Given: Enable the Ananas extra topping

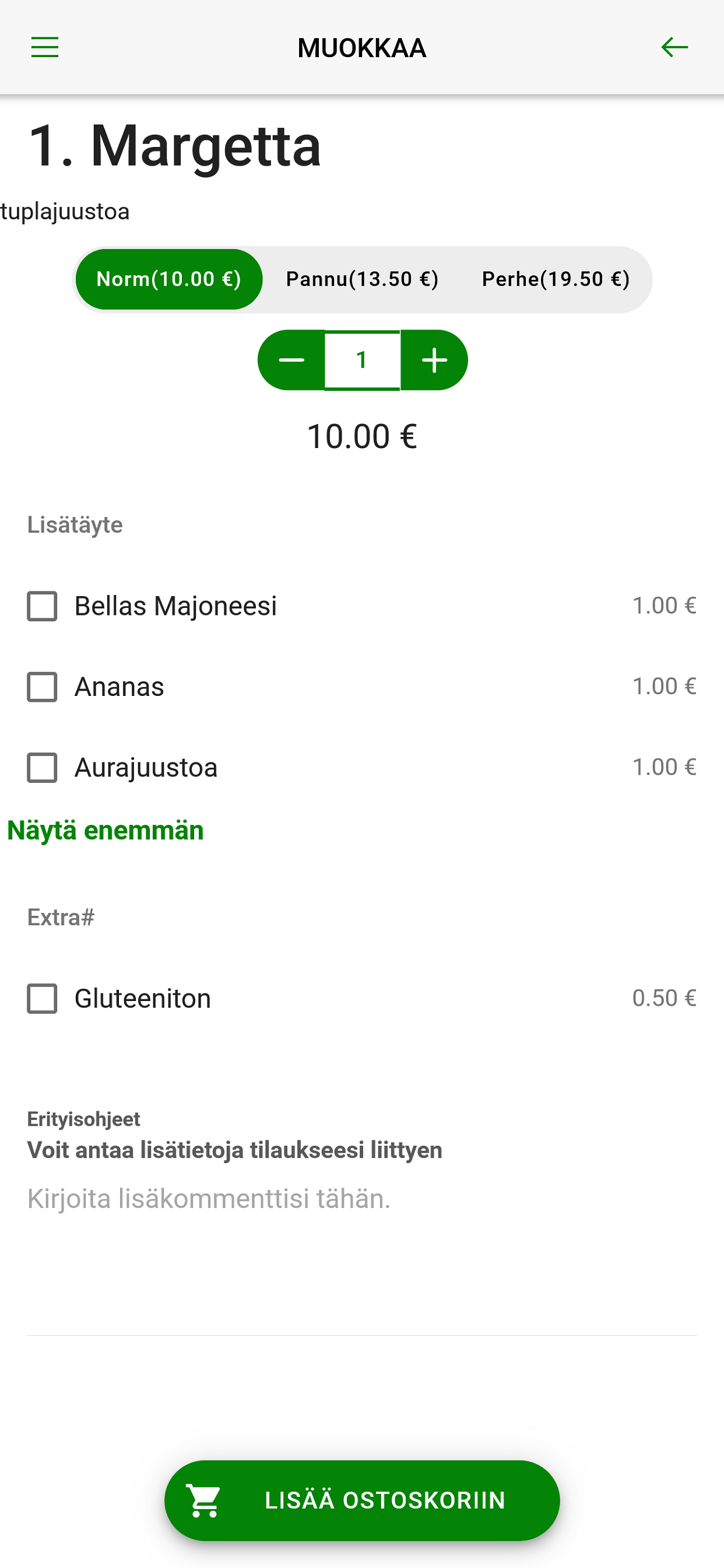Looking at the screenshot, I should pos(42,687).
